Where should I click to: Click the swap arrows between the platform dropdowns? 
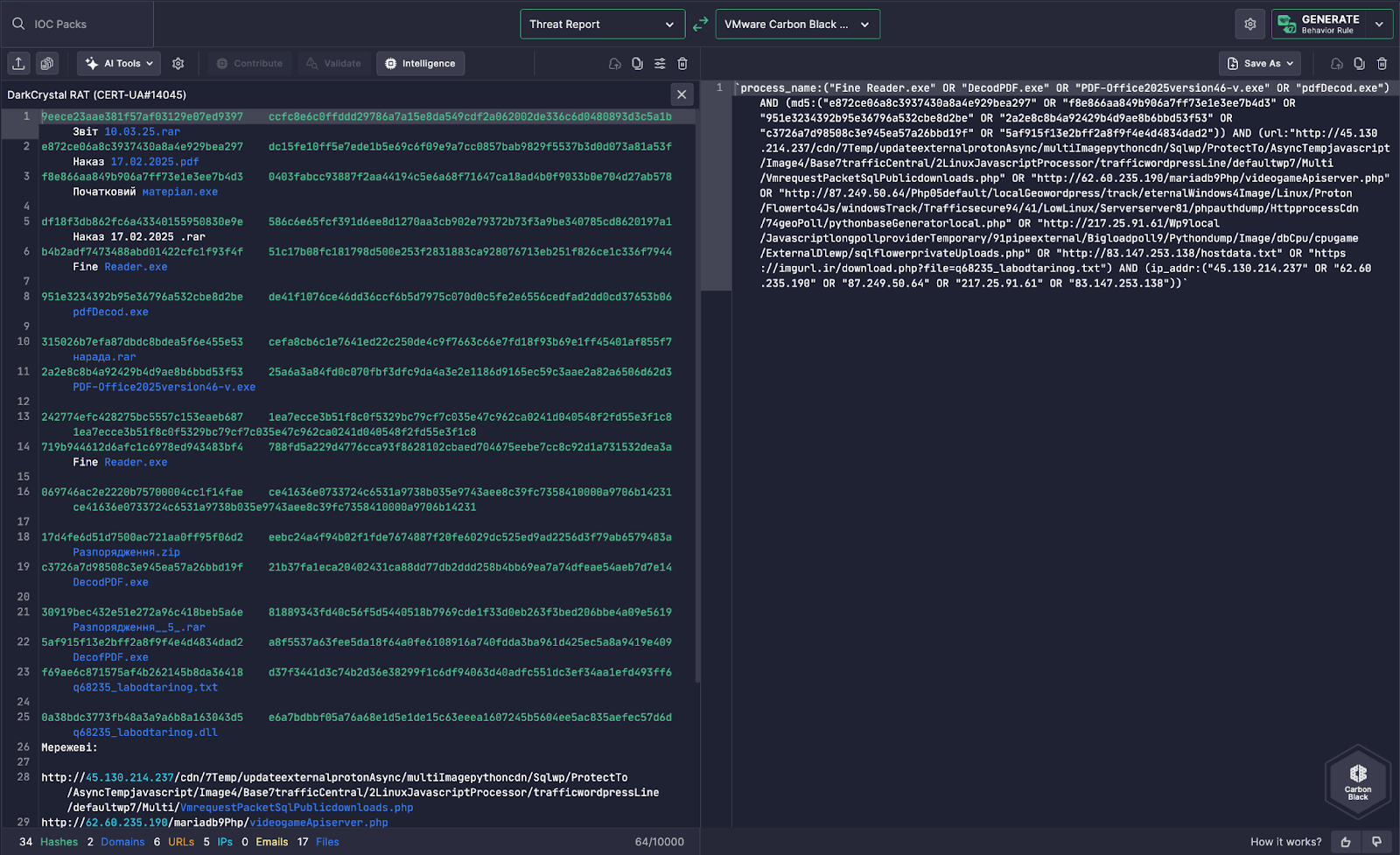click(700, 25)
